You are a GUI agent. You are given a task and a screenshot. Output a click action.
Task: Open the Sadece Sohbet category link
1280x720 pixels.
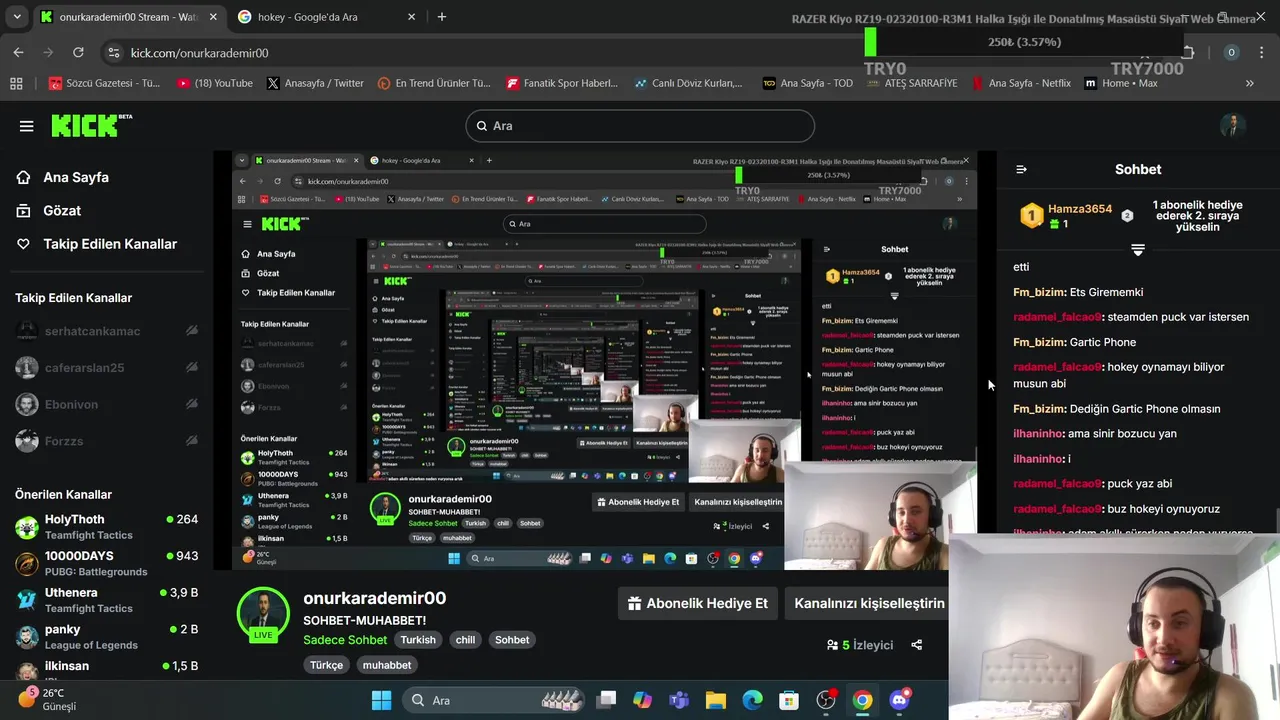345,640
